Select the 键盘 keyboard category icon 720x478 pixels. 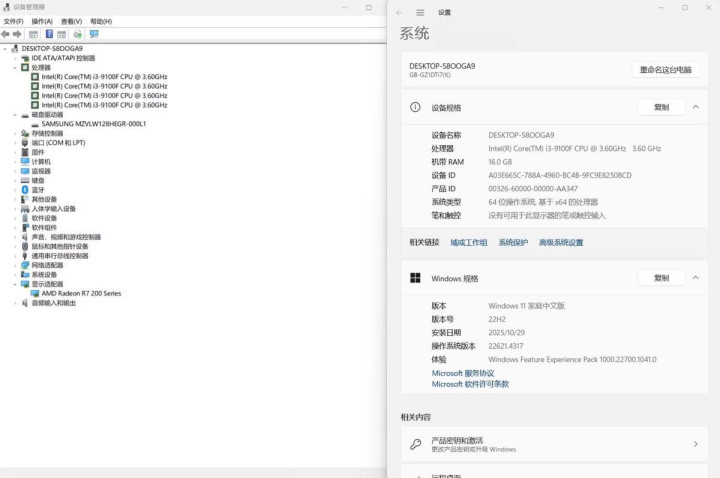pos(25,180)
